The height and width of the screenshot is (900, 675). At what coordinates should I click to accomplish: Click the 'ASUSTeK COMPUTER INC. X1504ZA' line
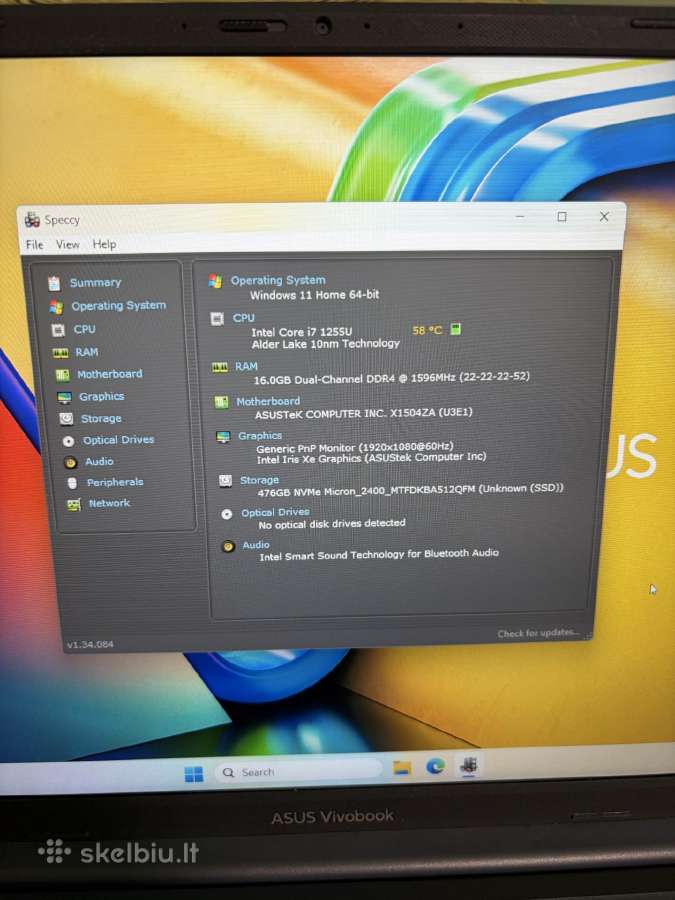363,413
